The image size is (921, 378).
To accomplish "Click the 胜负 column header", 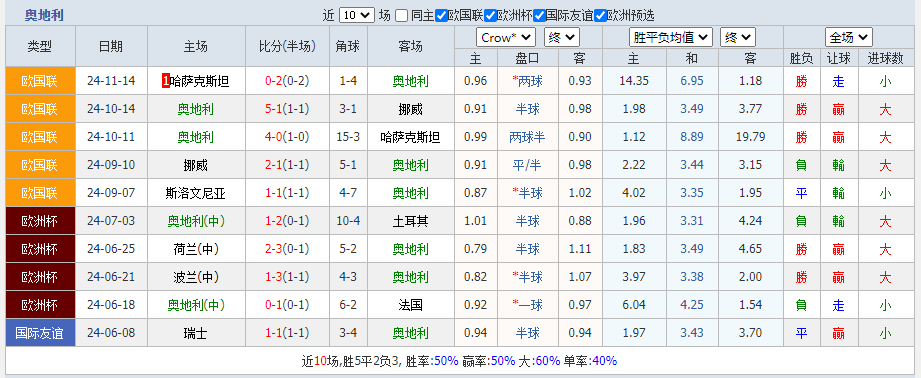I will tap(801, 58).
